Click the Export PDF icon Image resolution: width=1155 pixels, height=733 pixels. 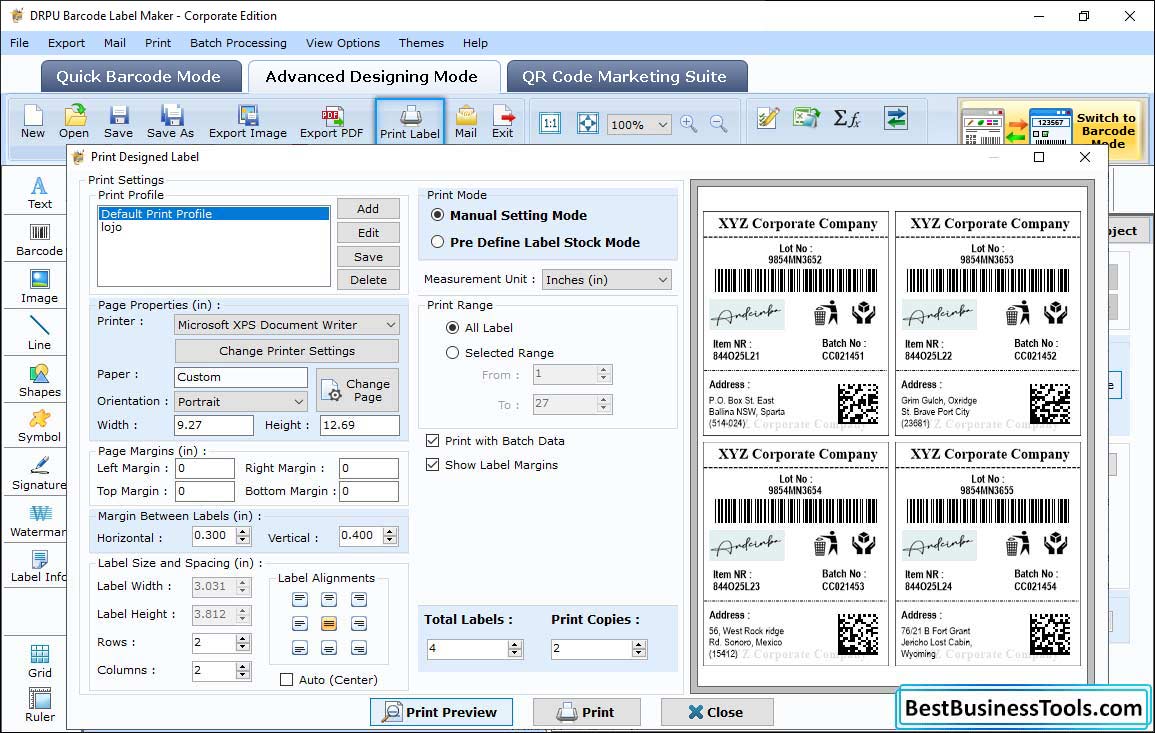pyautogui.click(x=331, y=122)
